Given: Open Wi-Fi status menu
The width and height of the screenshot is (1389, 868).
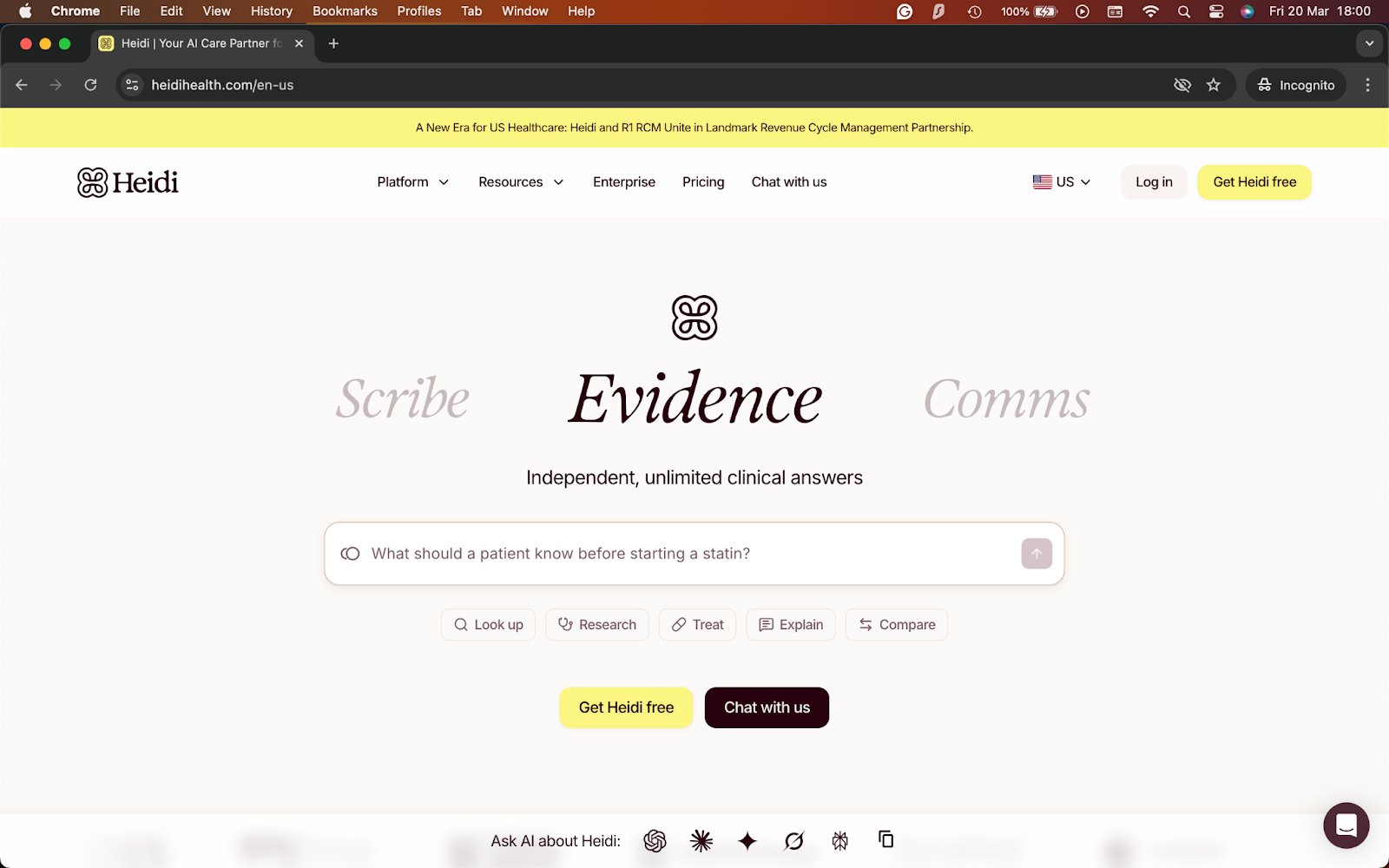Looking at the screenshot, I should pos(1150,11).
